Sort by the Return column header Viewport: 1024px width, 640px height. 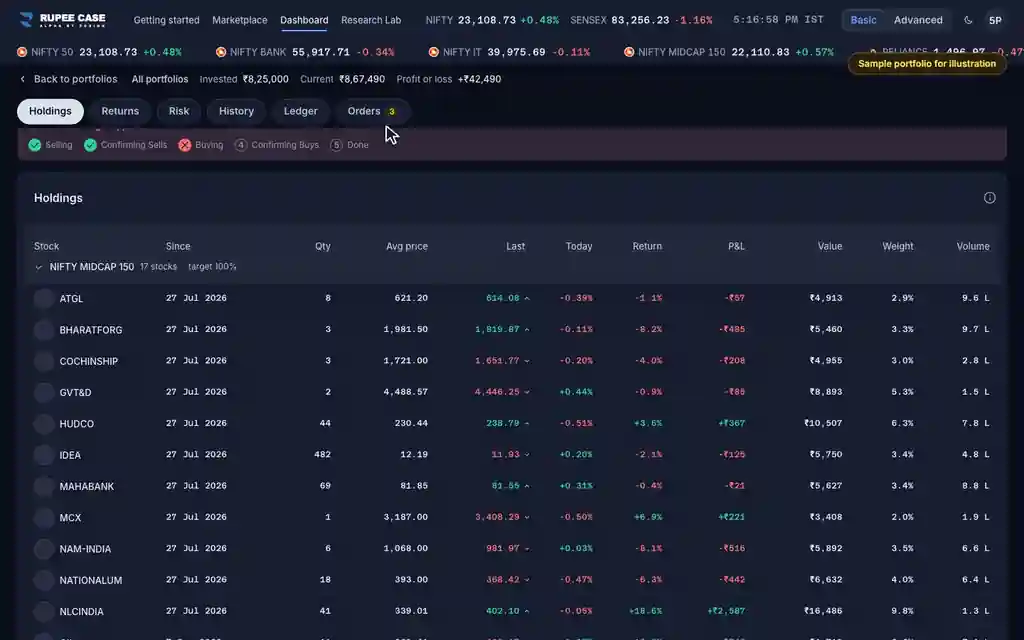pyautogui.click(x=647, y=246)
